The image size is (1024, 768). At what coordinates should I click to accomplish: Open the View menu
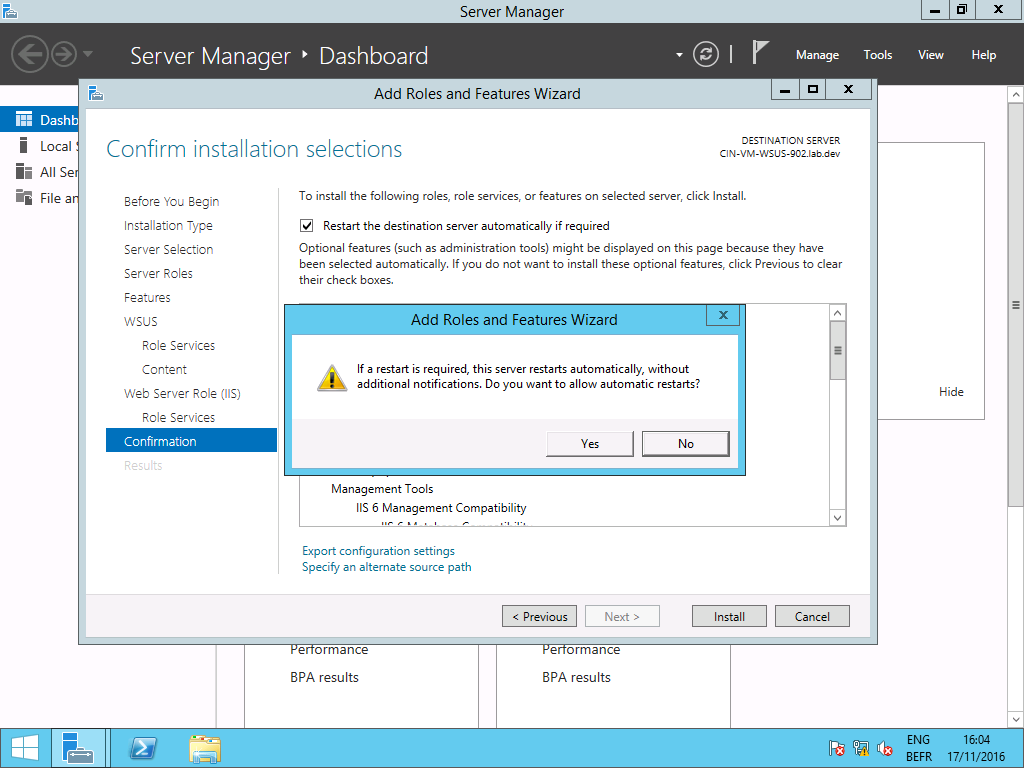click(x=931, y=55)
